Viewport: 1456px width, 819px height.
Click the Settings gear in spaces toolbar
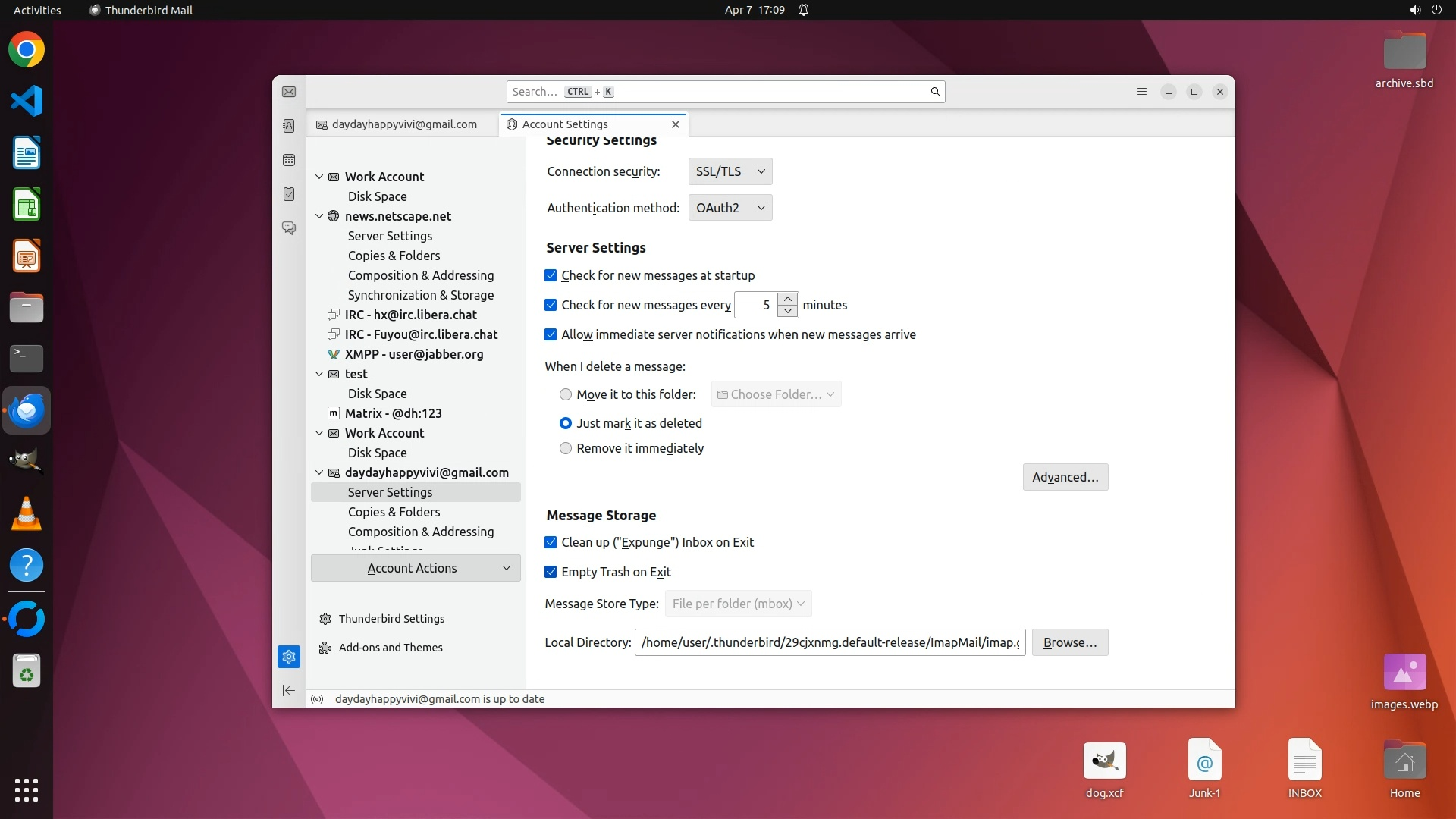(289, 657)
